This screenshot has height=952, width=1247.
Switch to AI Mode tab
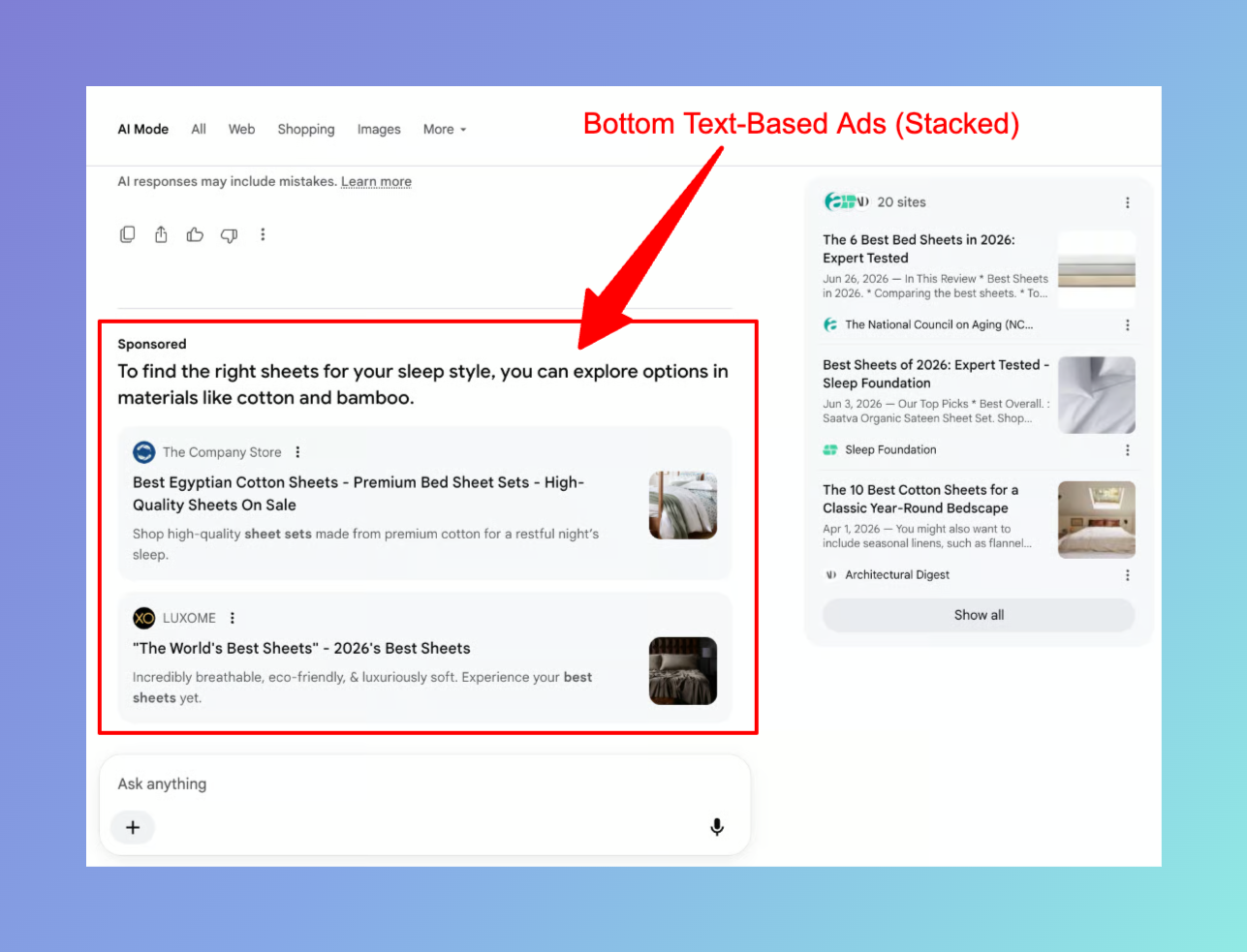(143, 129)
